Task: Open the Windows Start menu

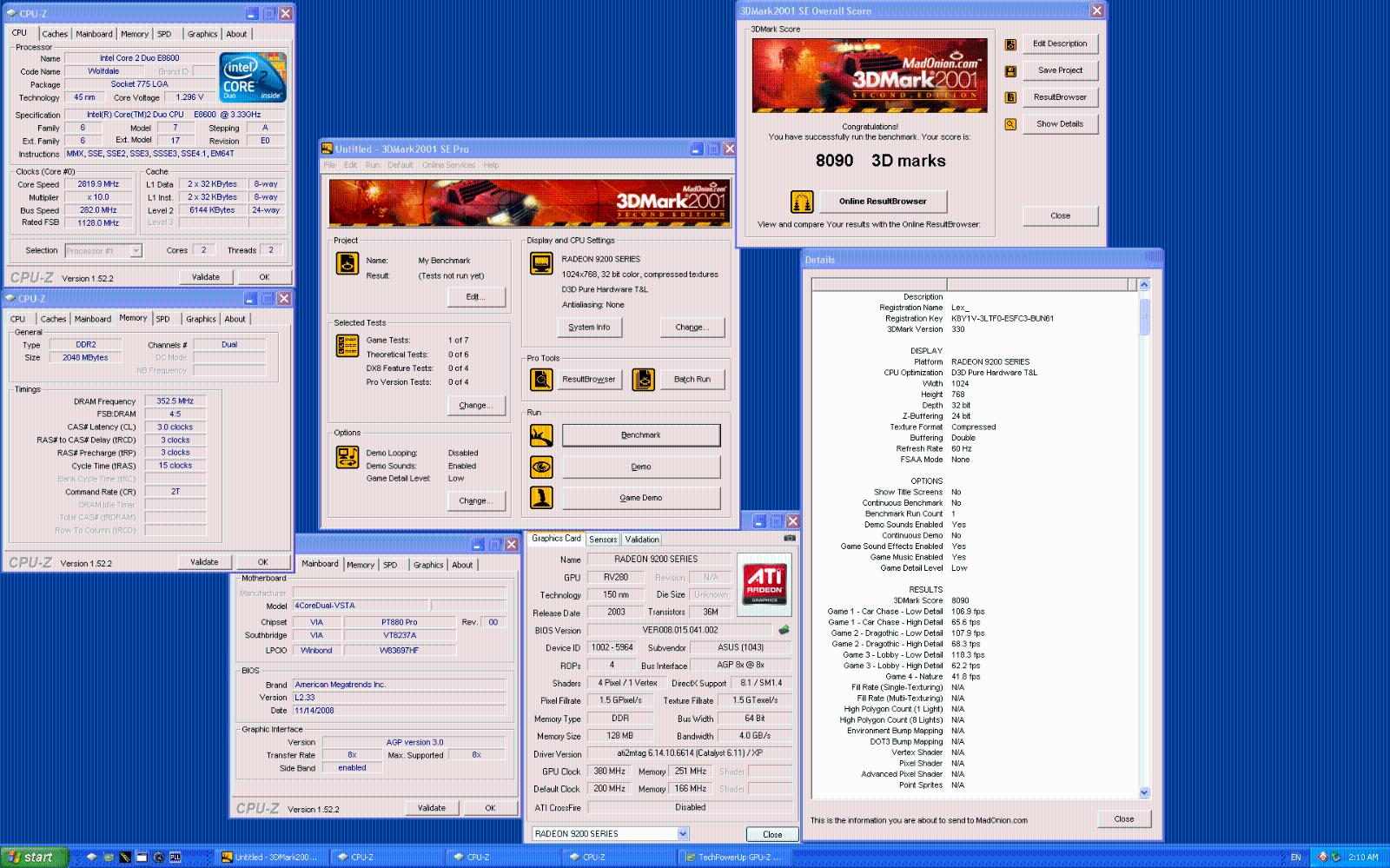Action: pyautogui.click(x=32, y=857)
